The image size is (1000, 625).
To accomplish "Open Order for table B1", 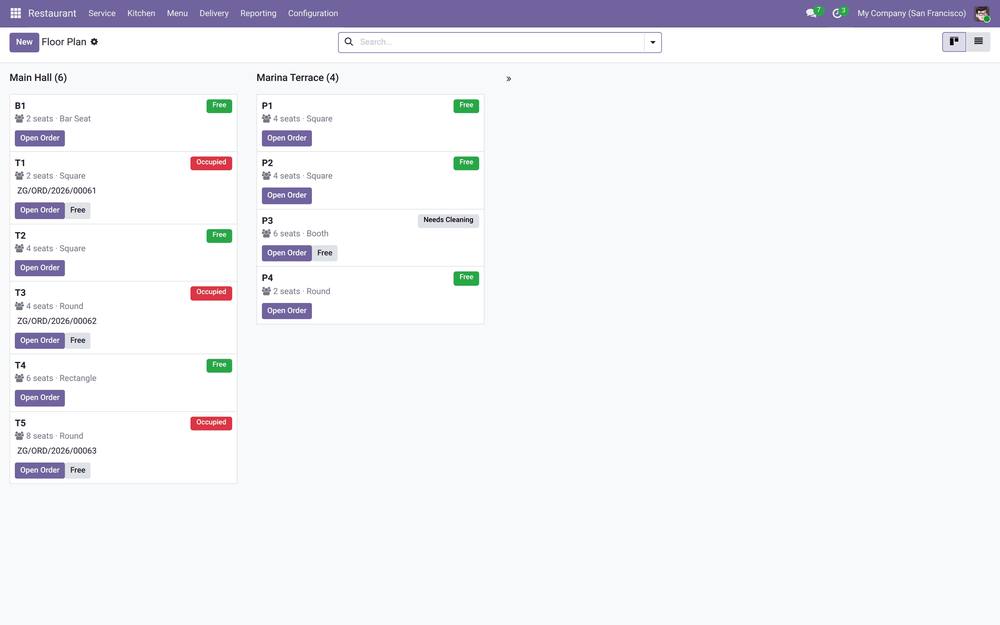I will (40, 138).
